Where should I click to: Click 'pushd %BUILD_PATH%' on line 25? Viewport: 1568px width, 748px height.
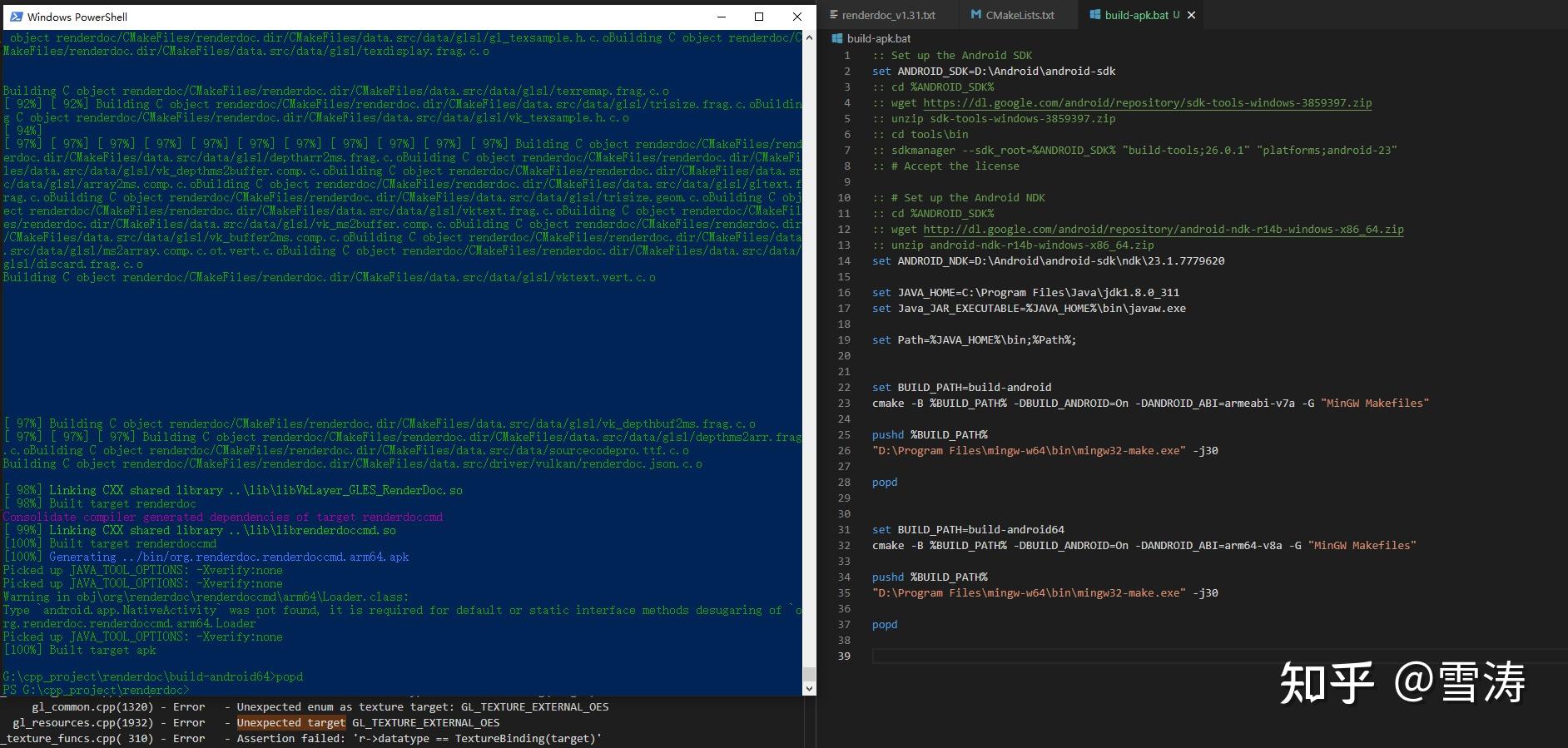click(930, 435)
